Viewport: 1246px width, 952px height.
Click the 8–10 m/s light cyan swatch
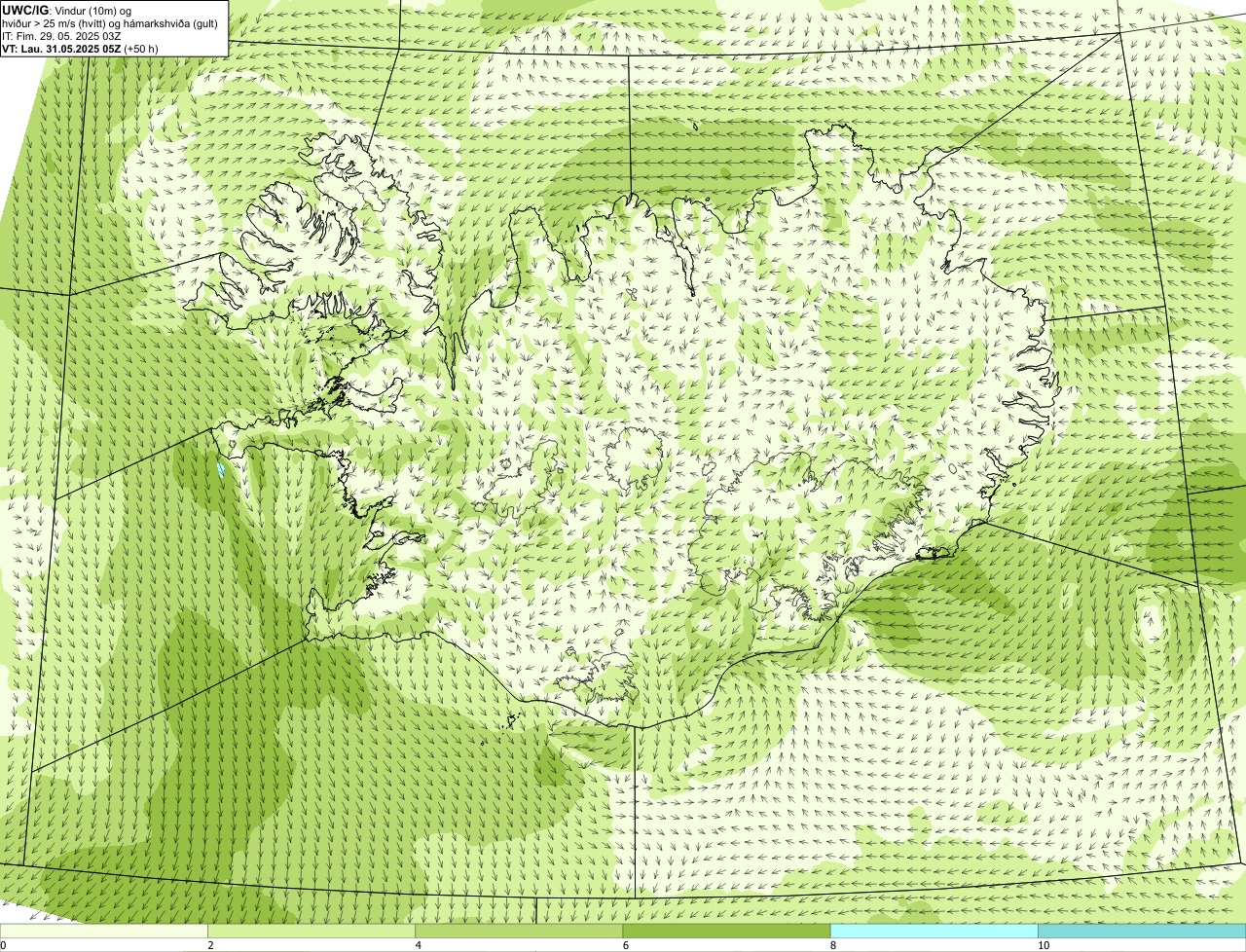[934, 931]
